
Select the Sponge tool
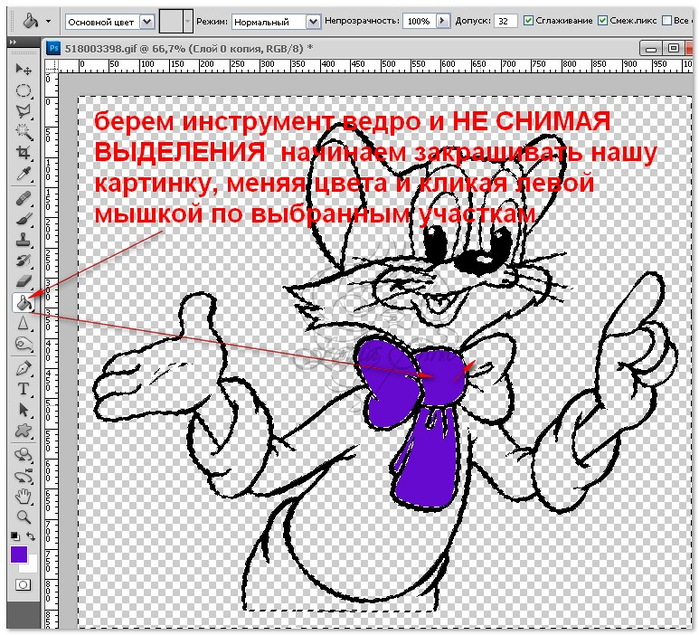(23, 344)
